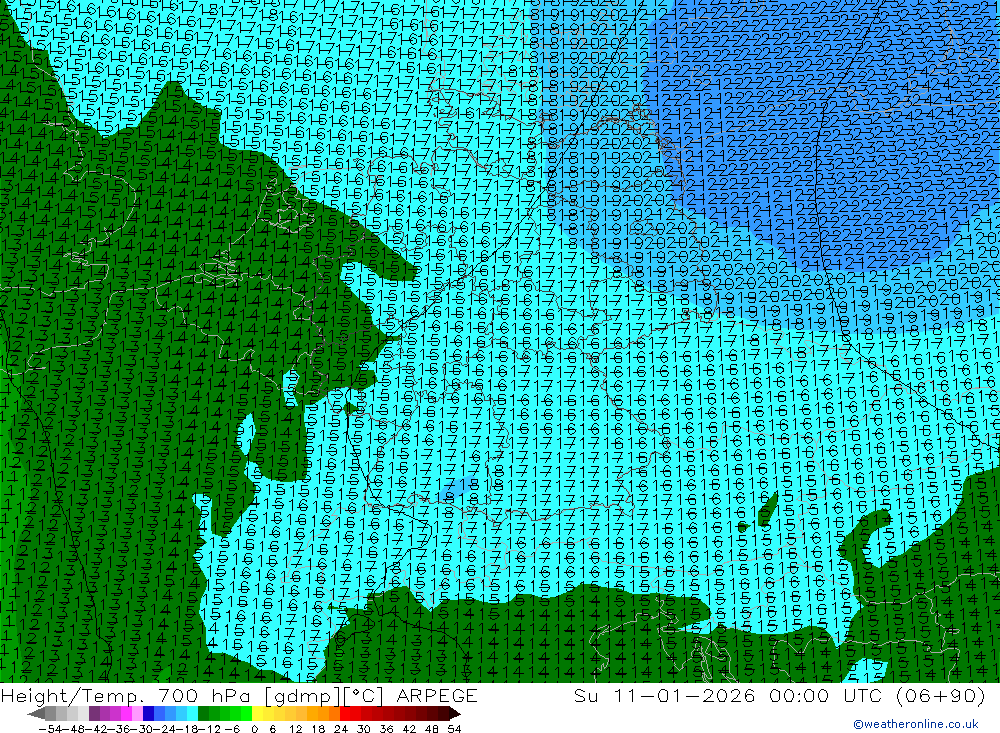
Task: Select the bright yellow swatch above 0
Action: point(258,714)
